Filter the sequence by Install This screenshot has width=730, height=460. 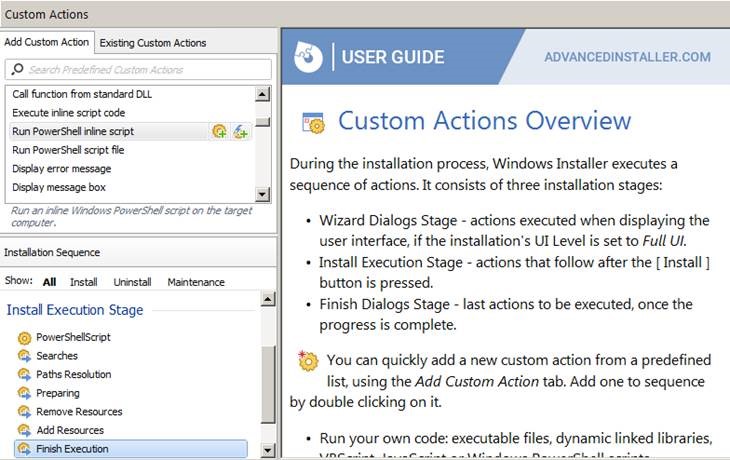(84, 282)
